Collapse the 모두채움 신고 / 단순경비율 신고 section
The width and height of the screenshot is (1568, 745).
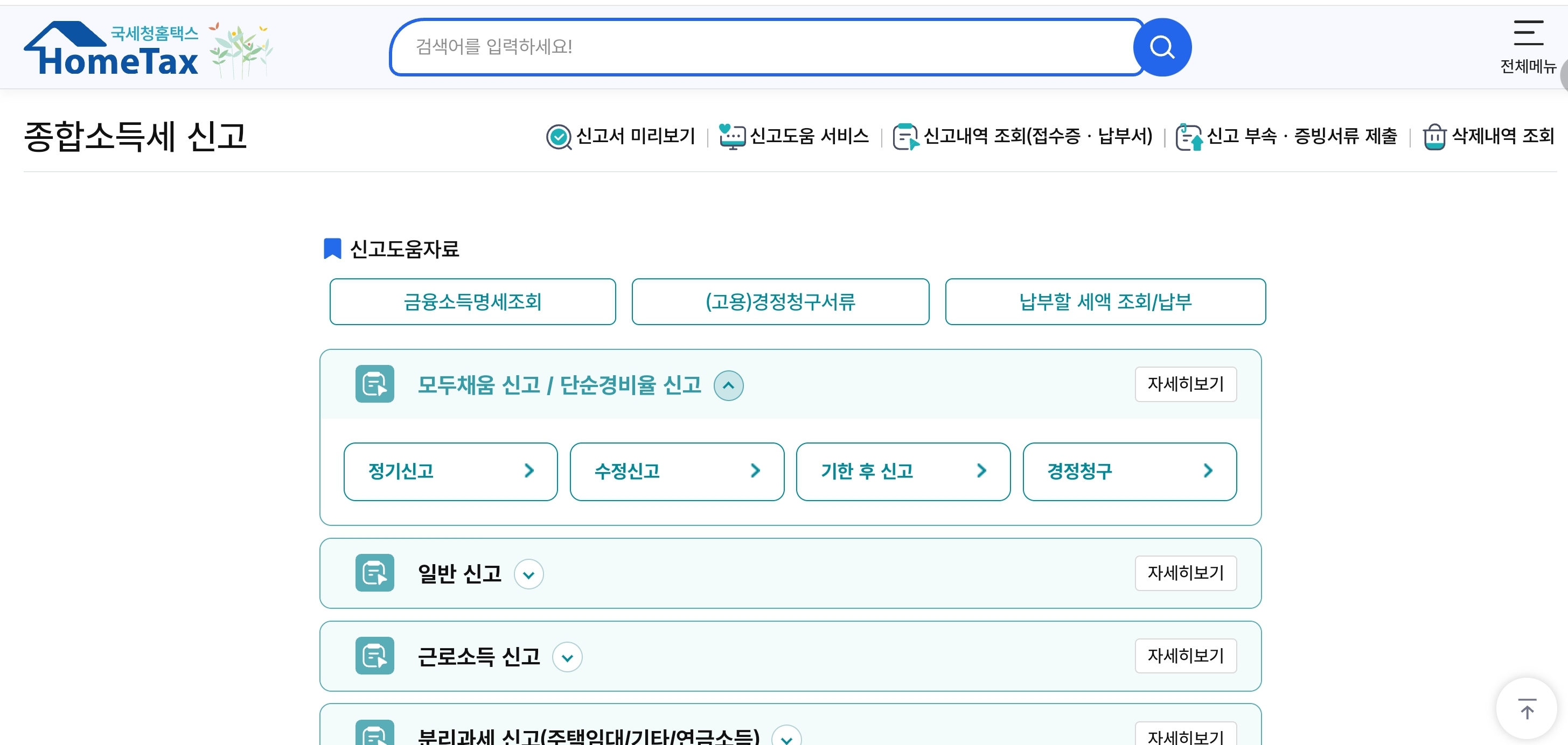(x=729, y=385)
